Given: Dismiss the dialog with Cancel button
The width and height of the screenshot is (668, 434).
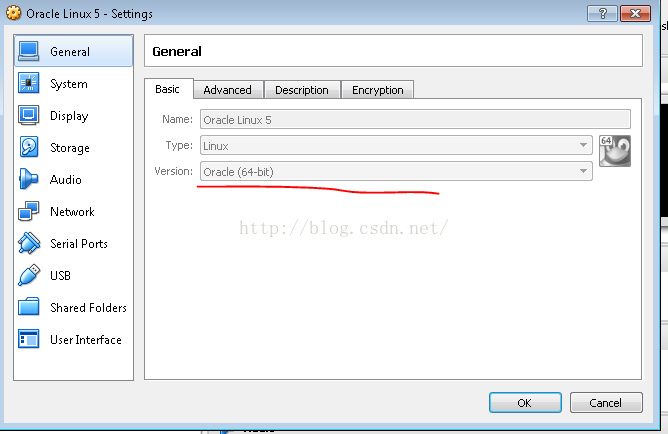Looking at the screenshot, I should 606,402.
